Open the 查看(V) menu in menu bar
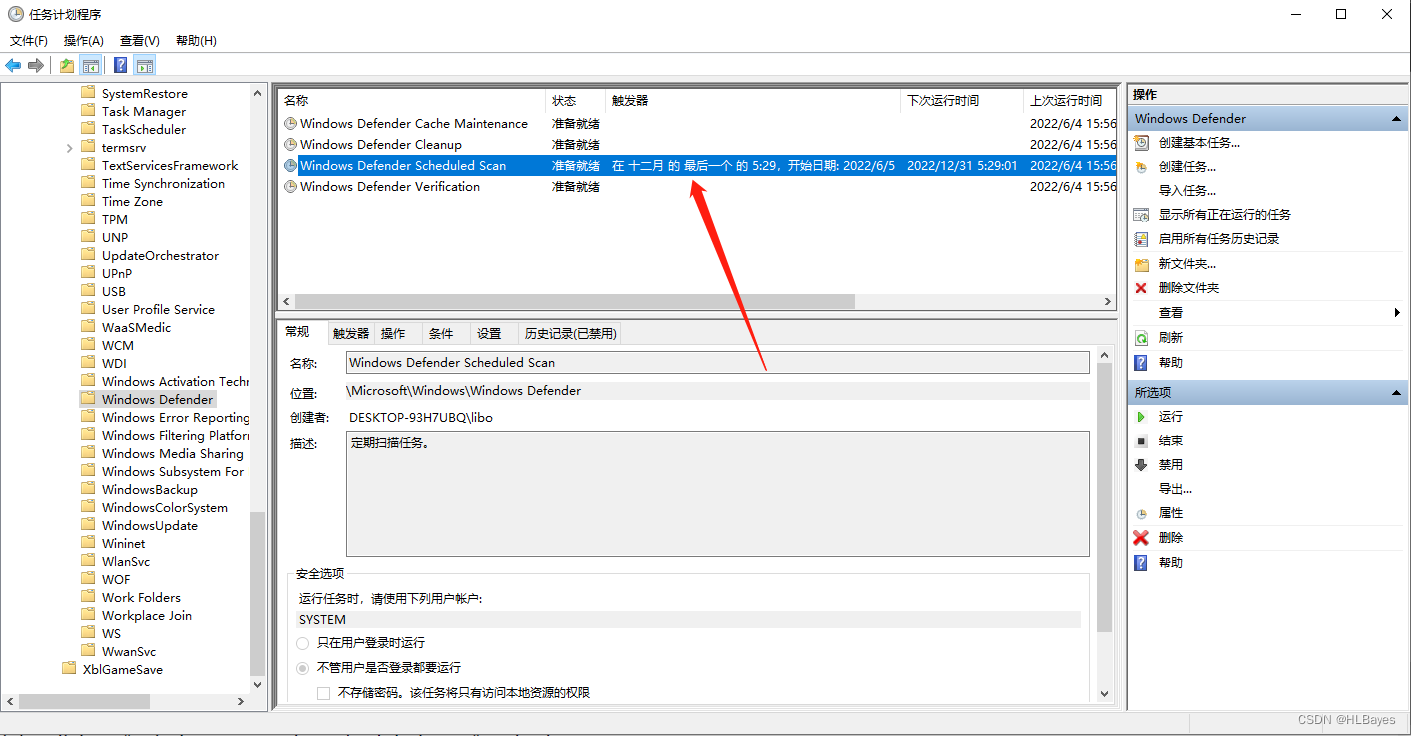The width and height of the screenshot is (1411, 736). (140, 41)
